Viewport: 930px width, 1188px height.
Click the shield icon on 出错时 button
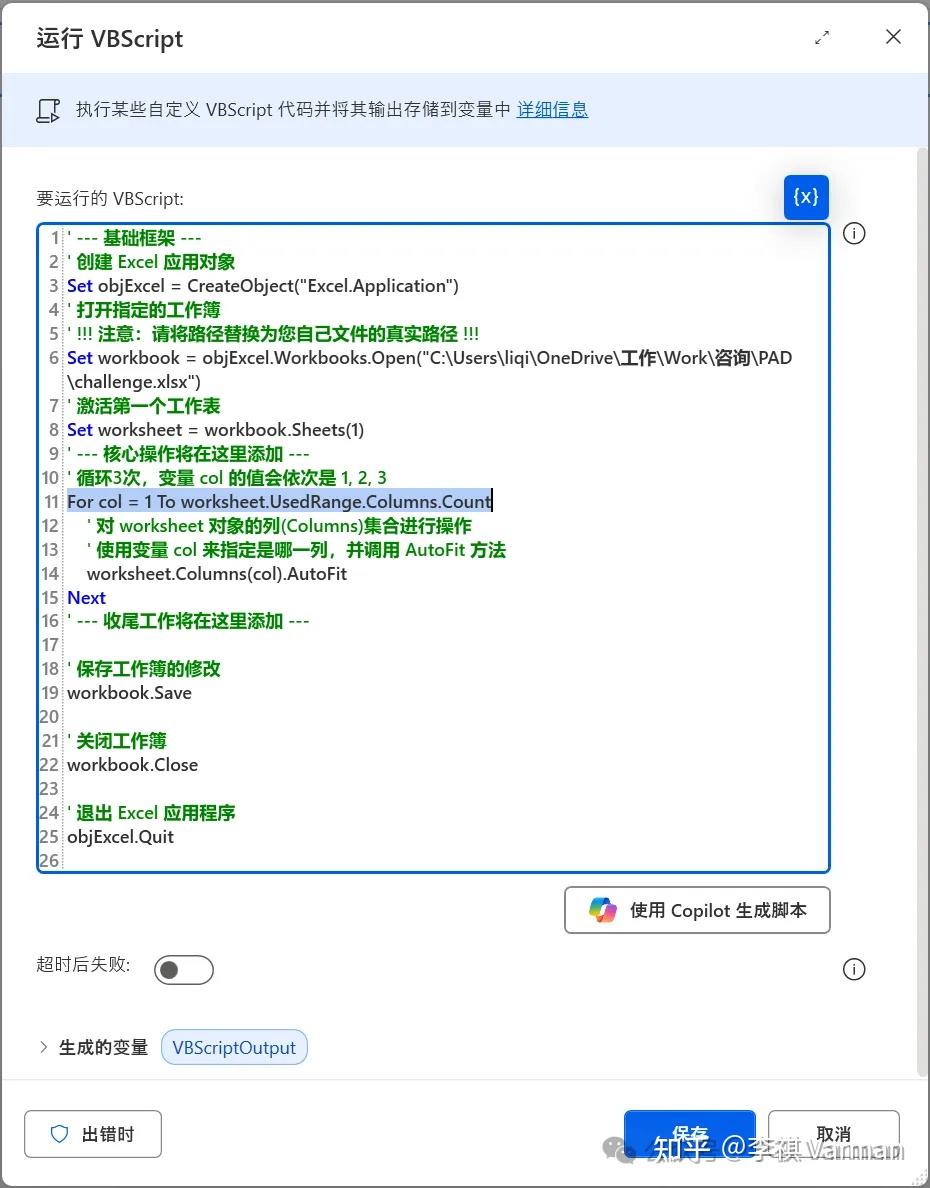click(x=60, y=1134)
